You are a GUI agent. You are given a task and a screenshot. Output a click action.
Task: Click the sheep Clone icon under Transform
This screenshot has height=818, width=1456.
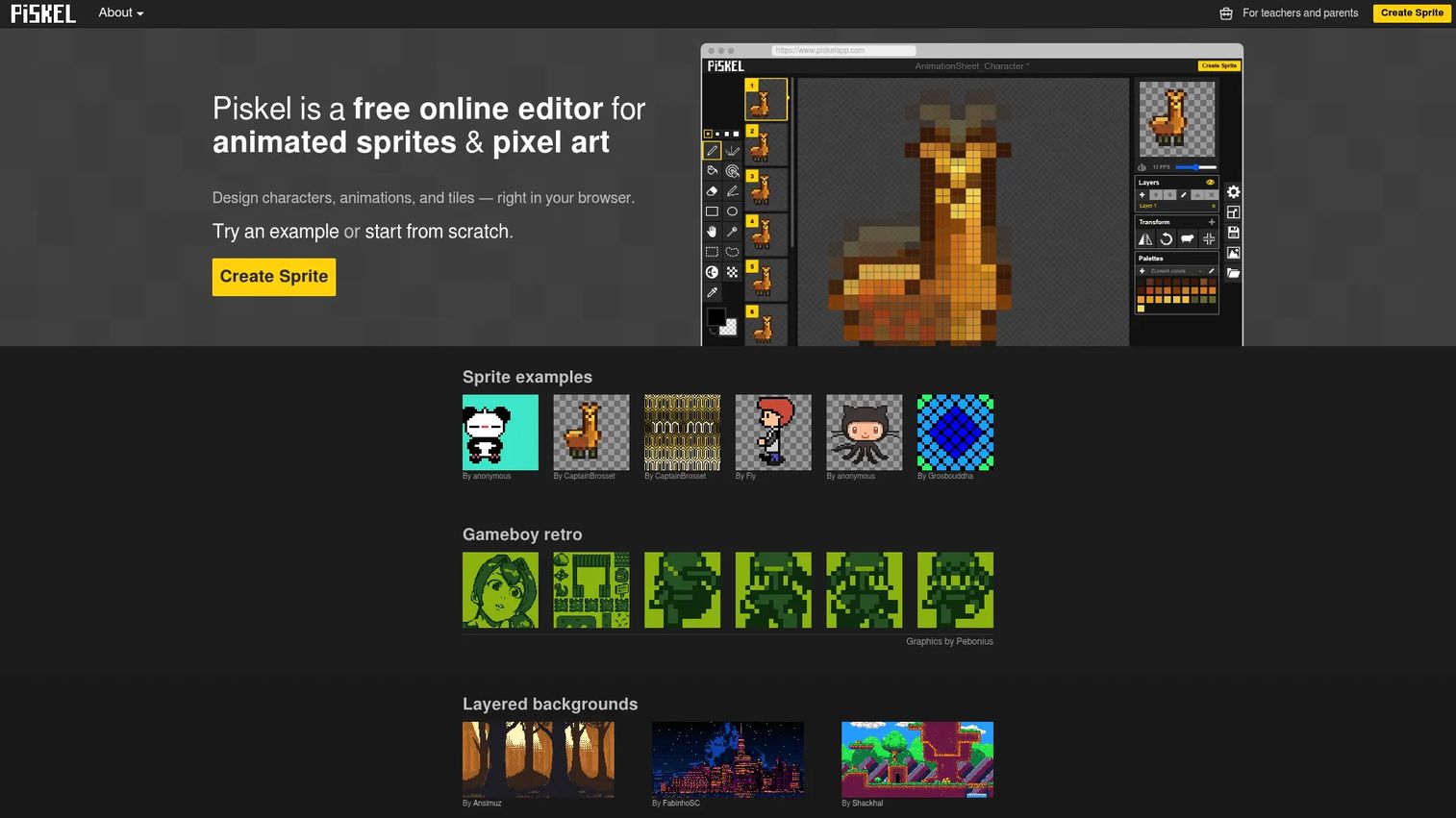coord(1188,239)
